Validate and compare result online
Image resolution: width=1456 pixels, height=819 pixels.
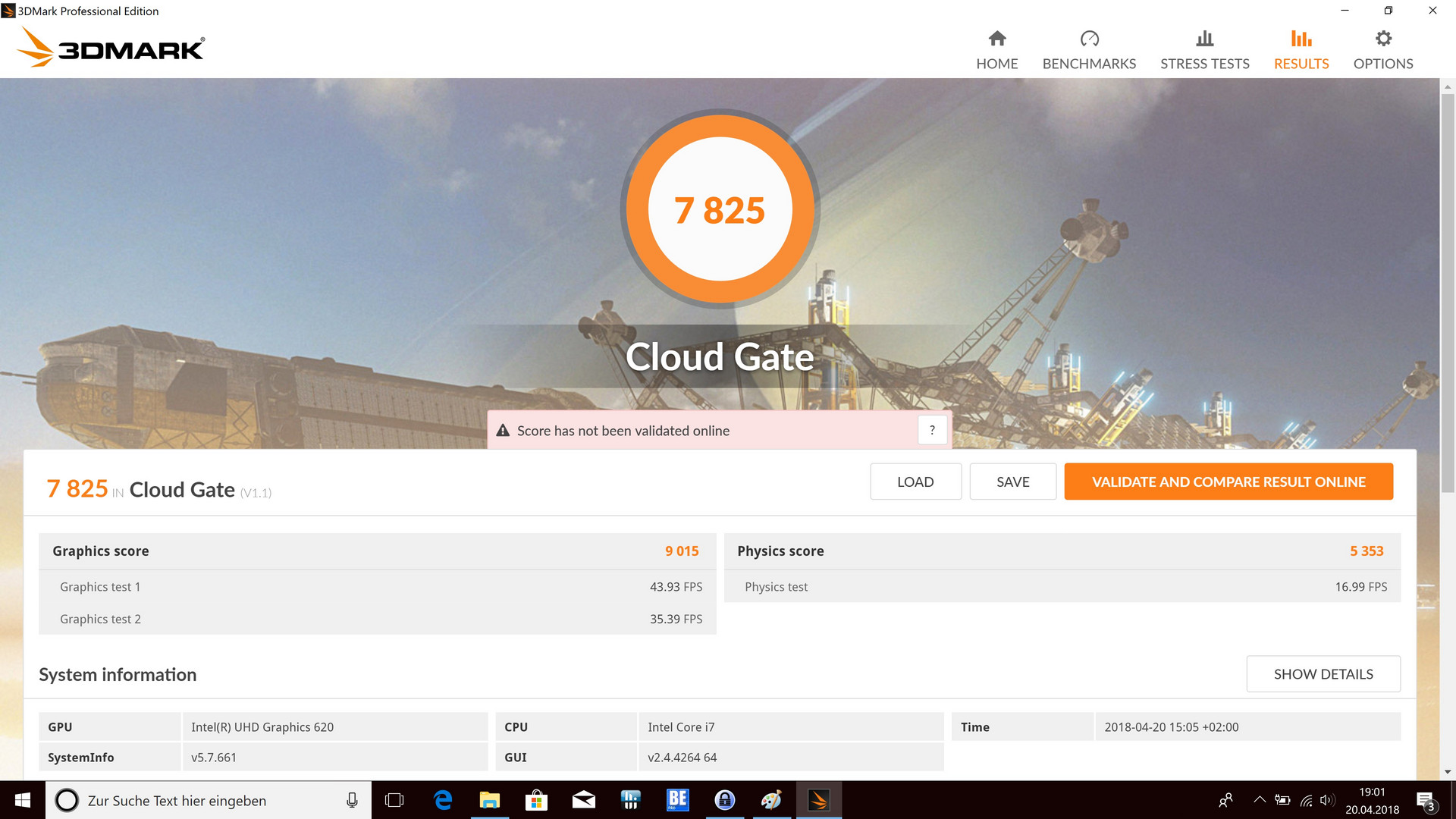coord(1228,482)
